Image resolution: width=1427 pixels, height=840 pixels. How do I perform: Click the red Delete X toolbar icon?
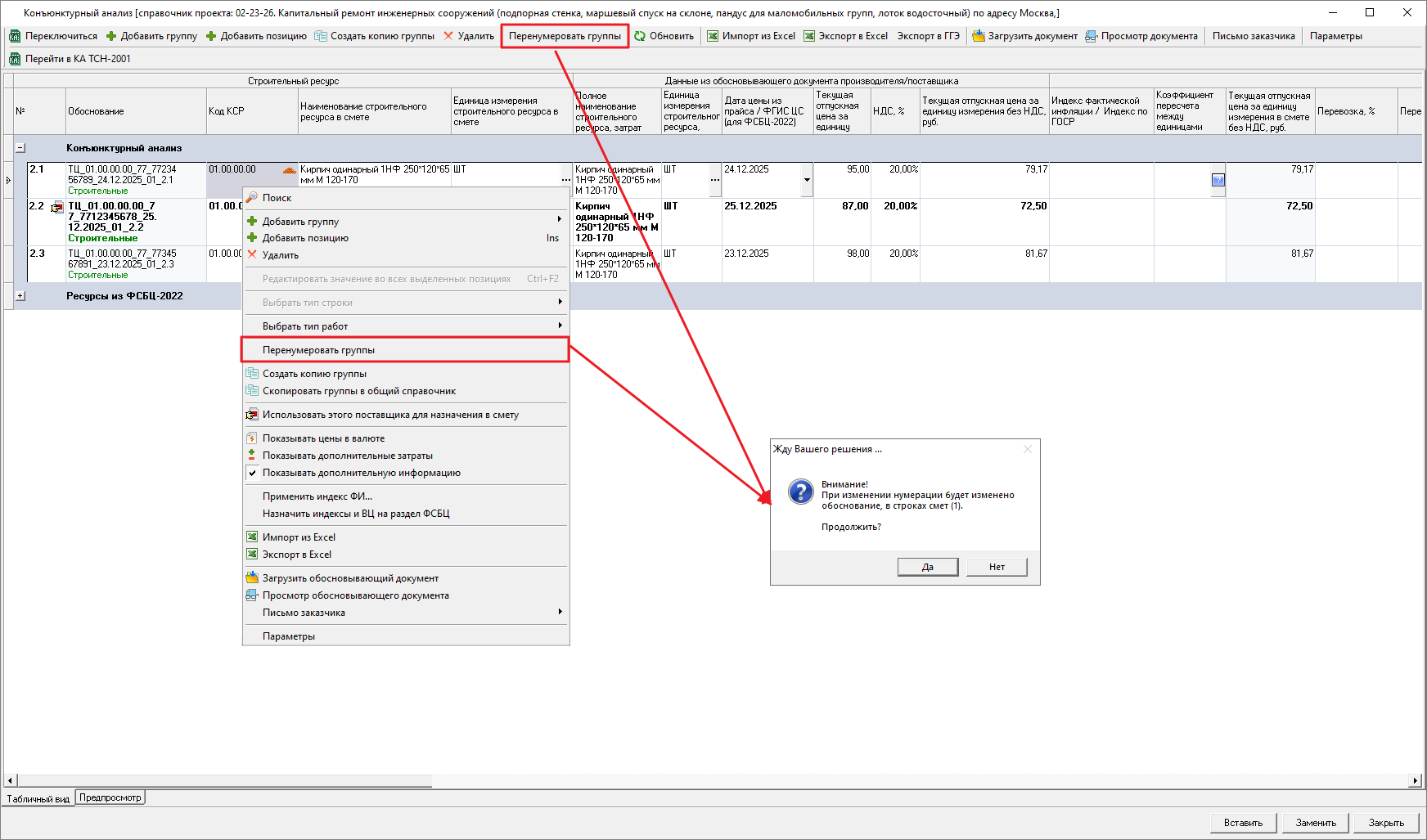pos(448,36)
